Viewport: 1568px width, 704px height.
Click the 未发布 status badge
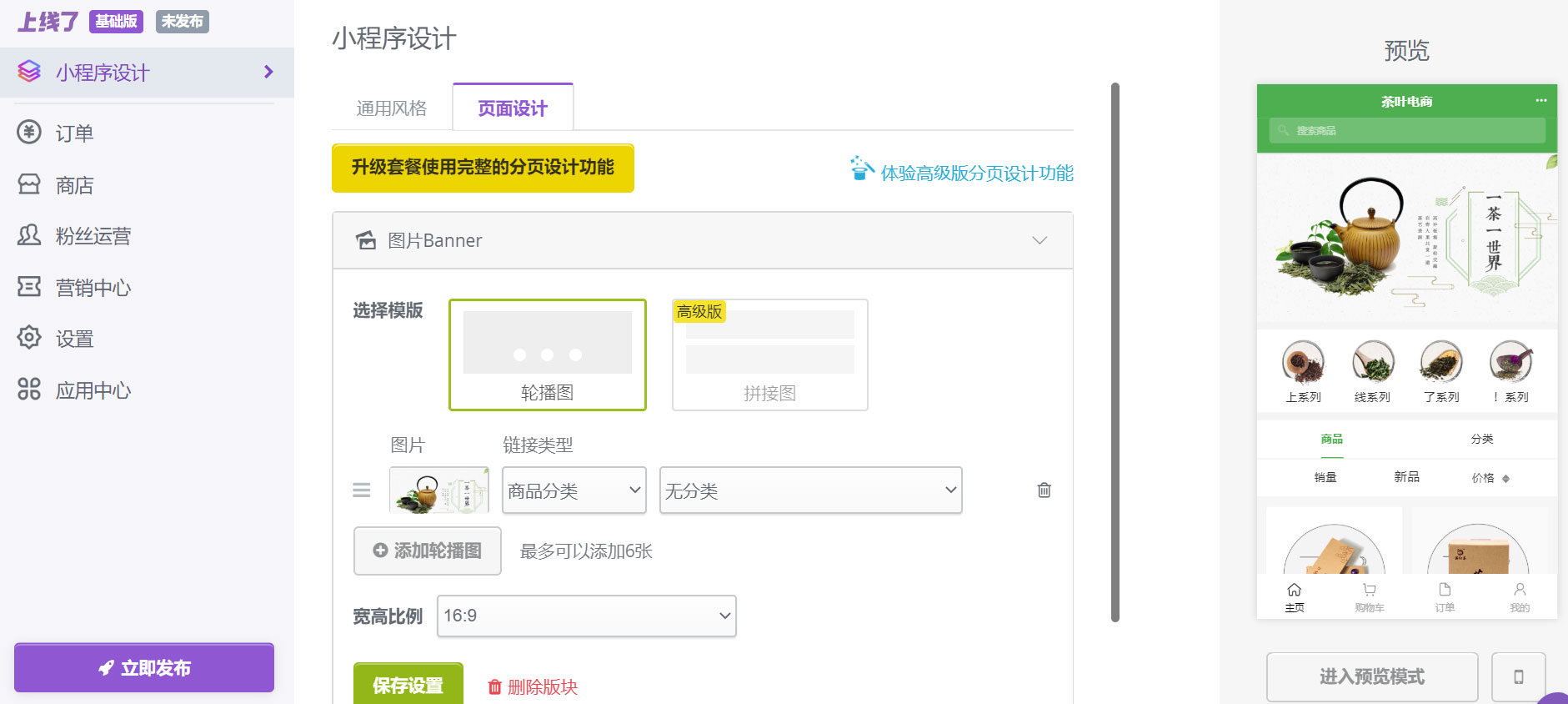pyautogui.click(x=183, y=22)
